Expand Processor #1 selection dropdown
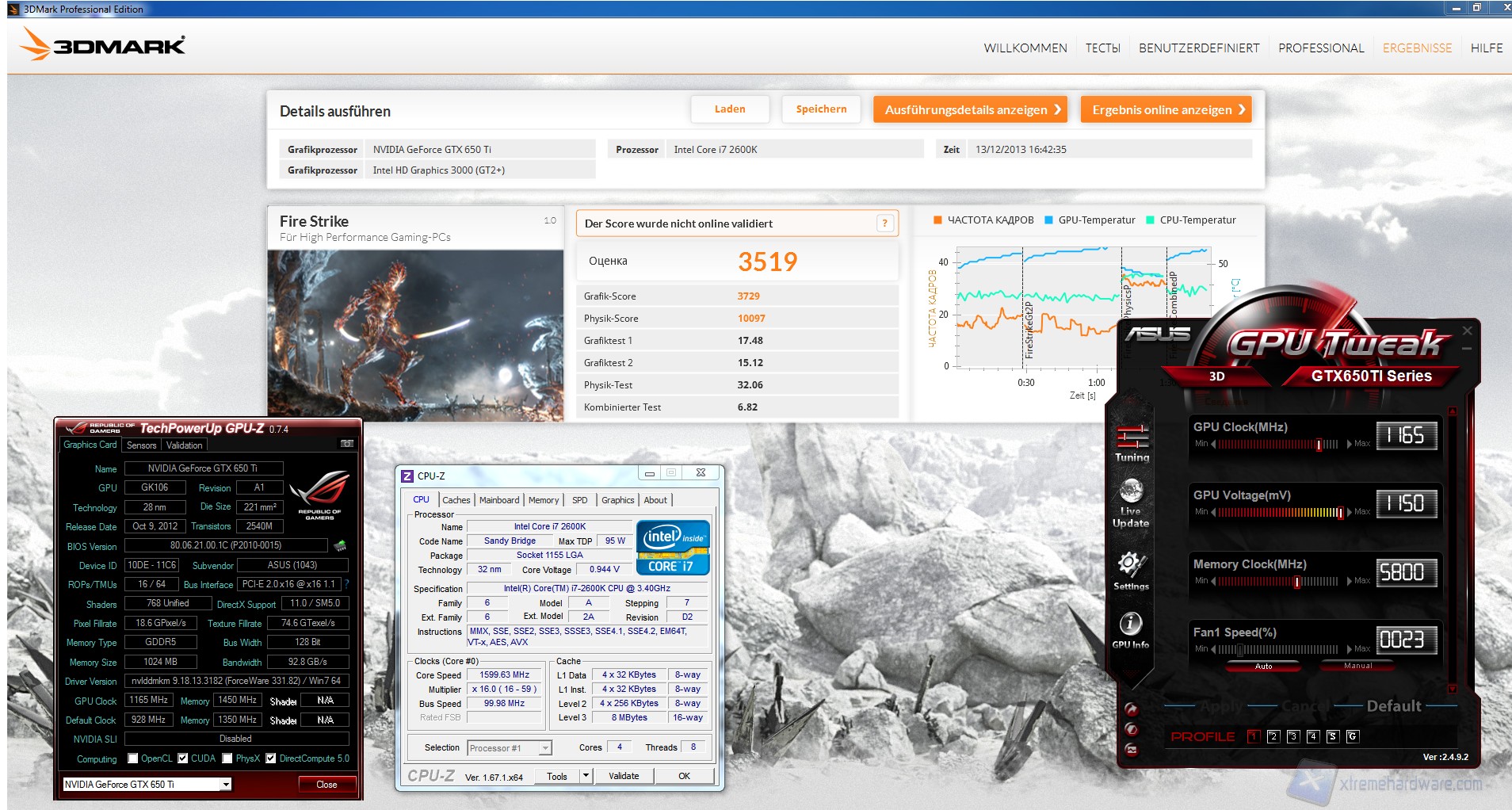Image resolution: width=1512 pixels, height=810 pixels. [x=545, y=748]
